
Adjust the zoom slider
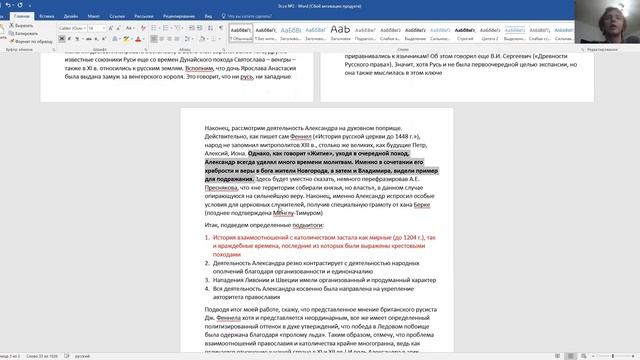point(613,356)
